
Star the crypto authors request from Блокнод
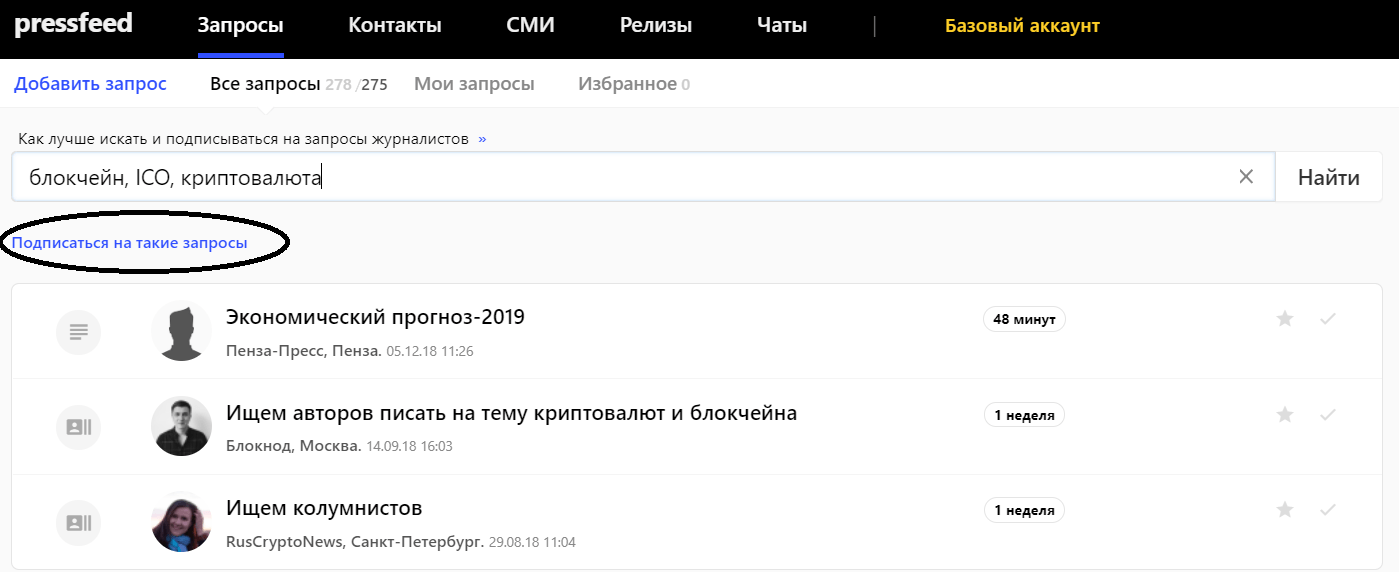[x=1285, y=414]
